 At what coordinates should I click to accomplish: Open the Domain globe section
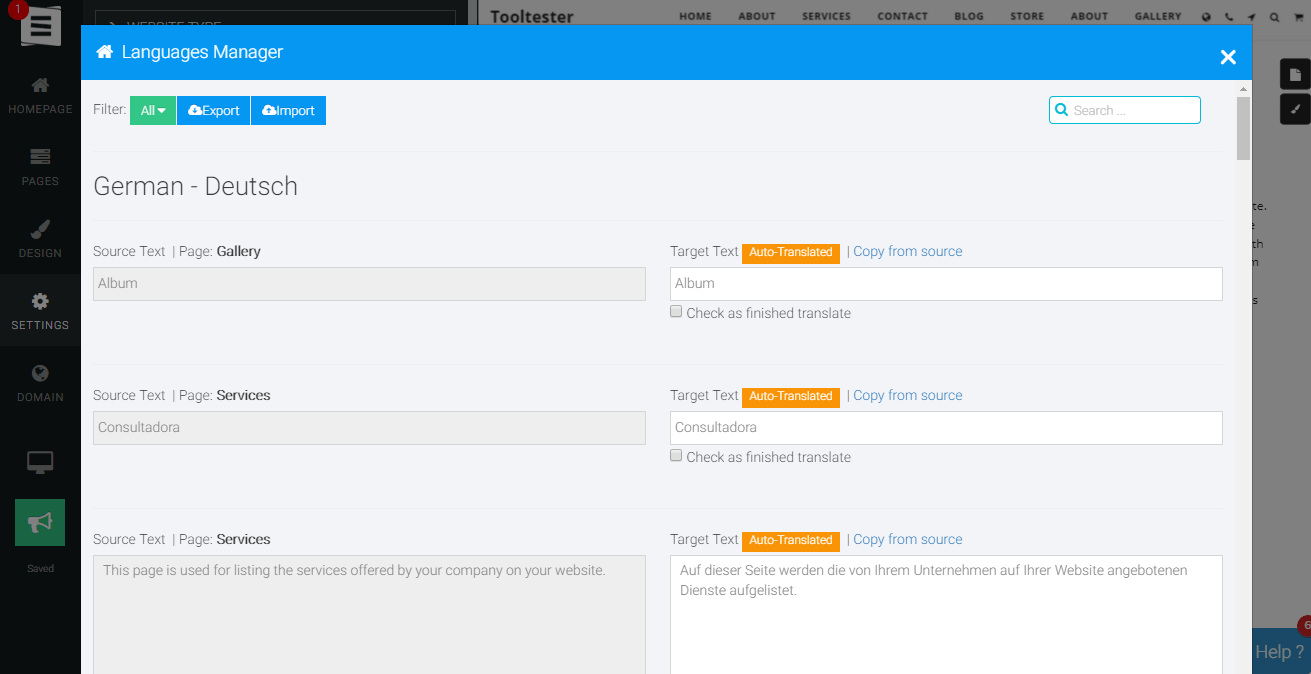point(40,384)
